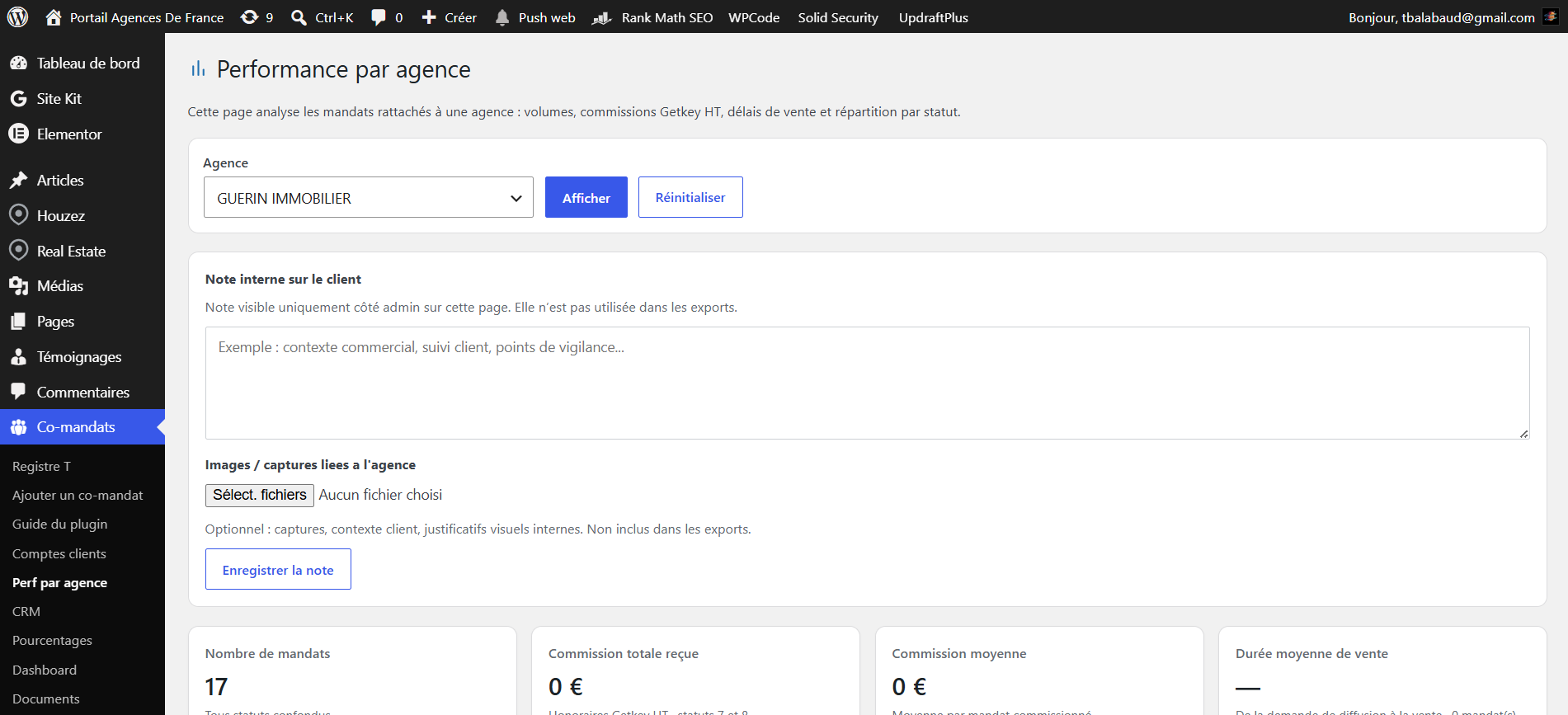The height and width of the screenshot is (715, 1568).
Task: Click the Témoignages sidebar icon
Action: click(x=18, y=357)
